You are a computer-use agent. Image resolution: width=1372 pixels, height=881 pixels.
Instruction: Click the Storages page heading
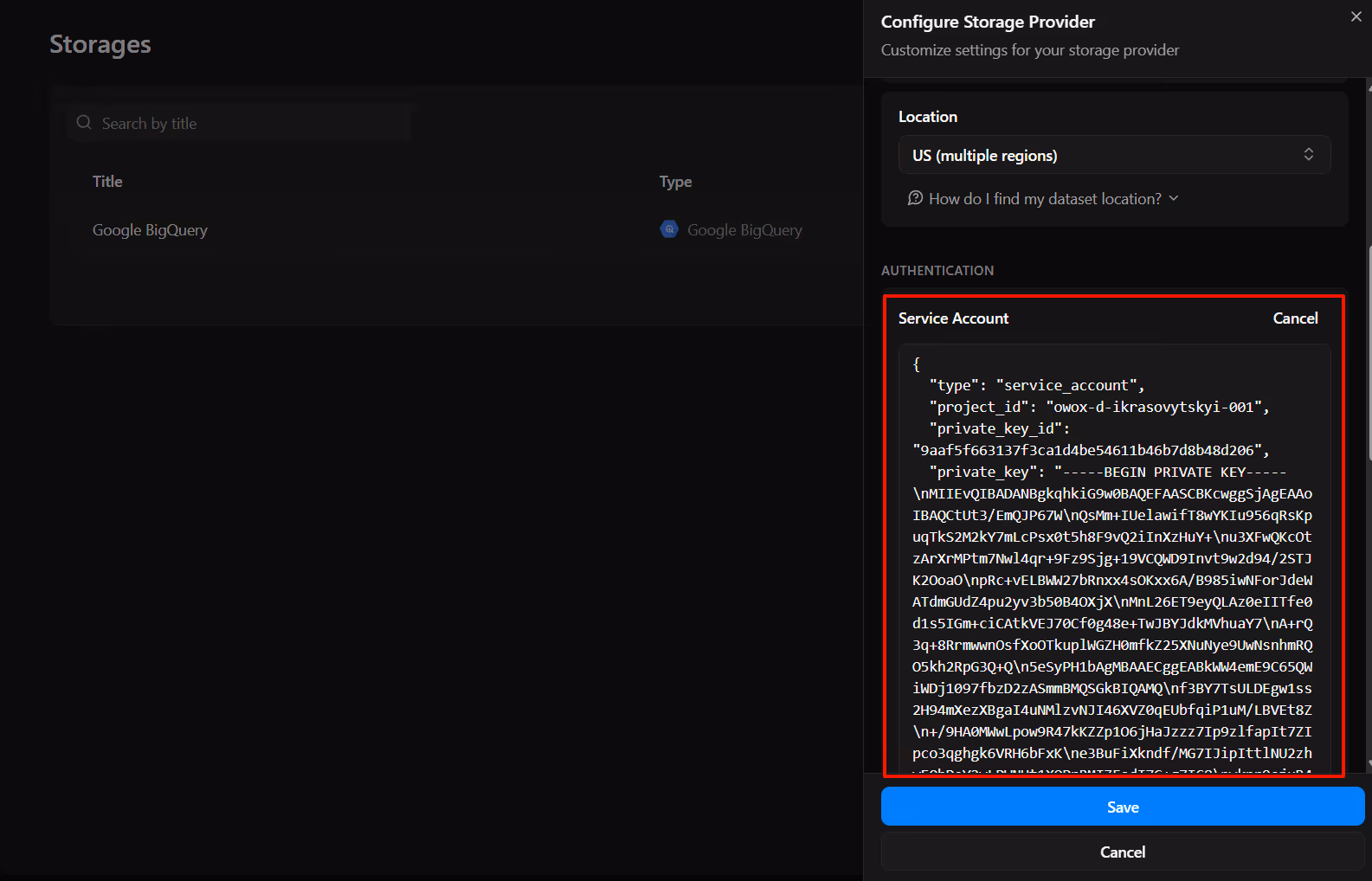pyautogui.click(x=100, y=44)
